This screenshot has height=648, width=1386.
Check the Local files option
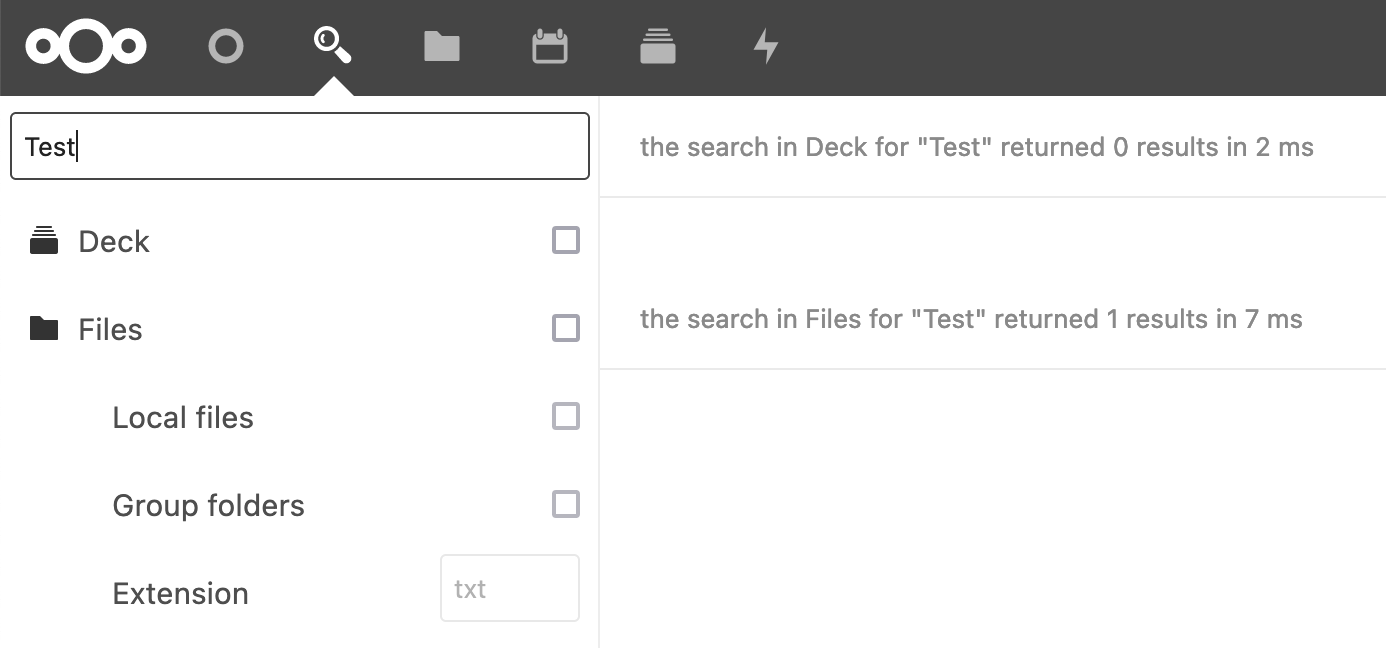[566, 416]
